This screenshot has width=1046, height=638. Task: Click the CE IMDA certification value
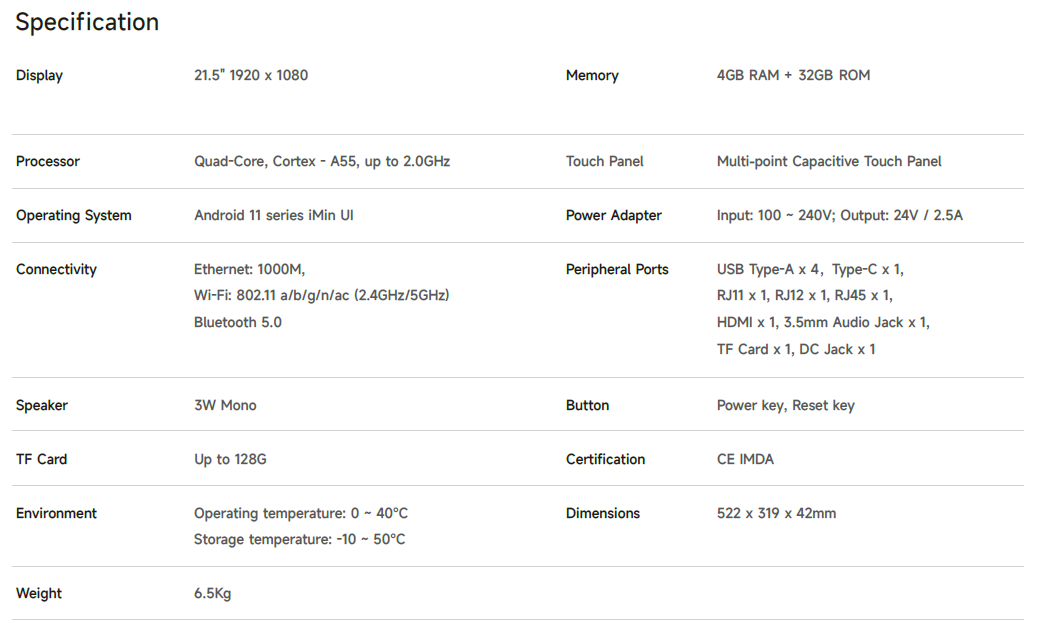pyautogui.click(x=745, y=460)
